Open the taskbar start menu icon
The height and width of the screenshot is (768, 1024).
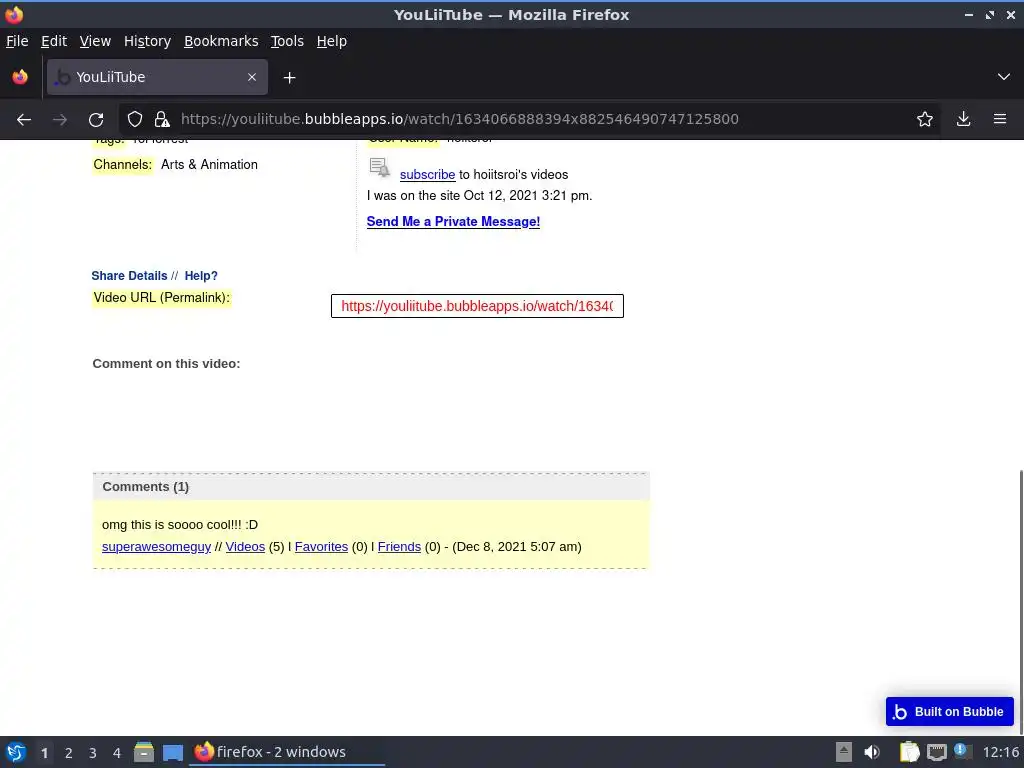click(x=16, y=752)
